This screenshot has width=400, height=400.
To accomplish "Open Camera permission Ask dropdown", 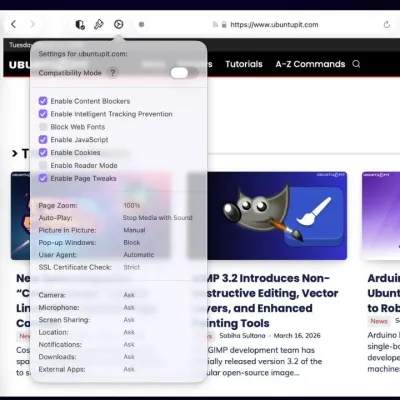I will point(129,295).
